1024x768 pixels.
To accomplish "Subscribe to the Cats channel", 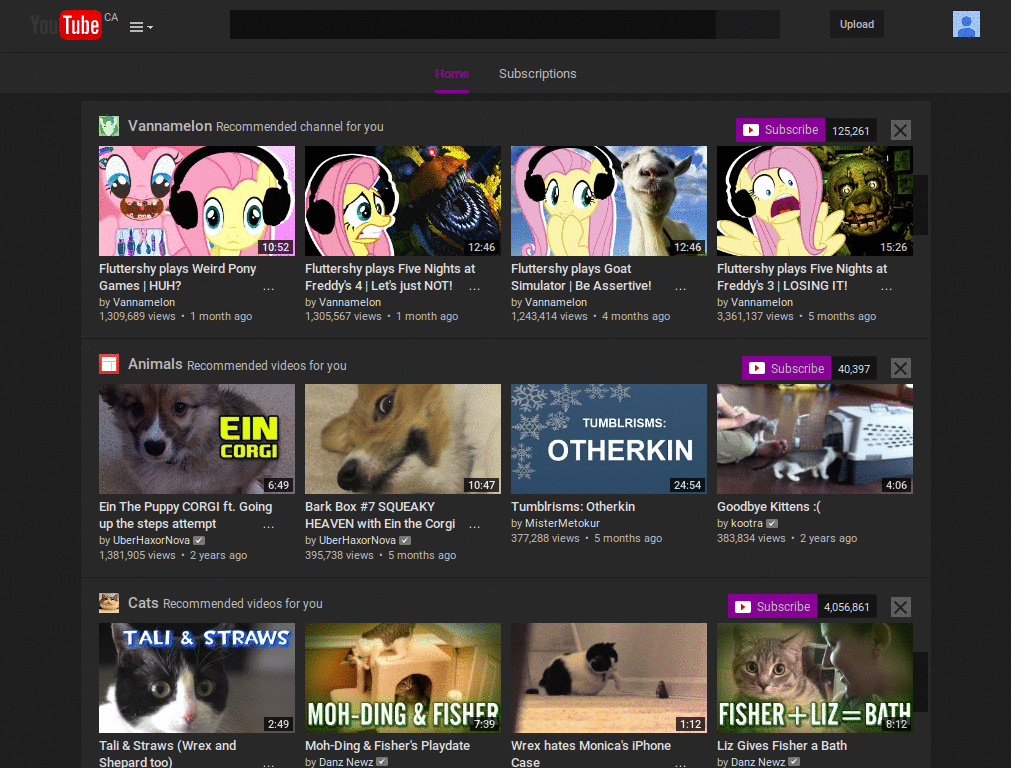I will click(x=773, y=607).
